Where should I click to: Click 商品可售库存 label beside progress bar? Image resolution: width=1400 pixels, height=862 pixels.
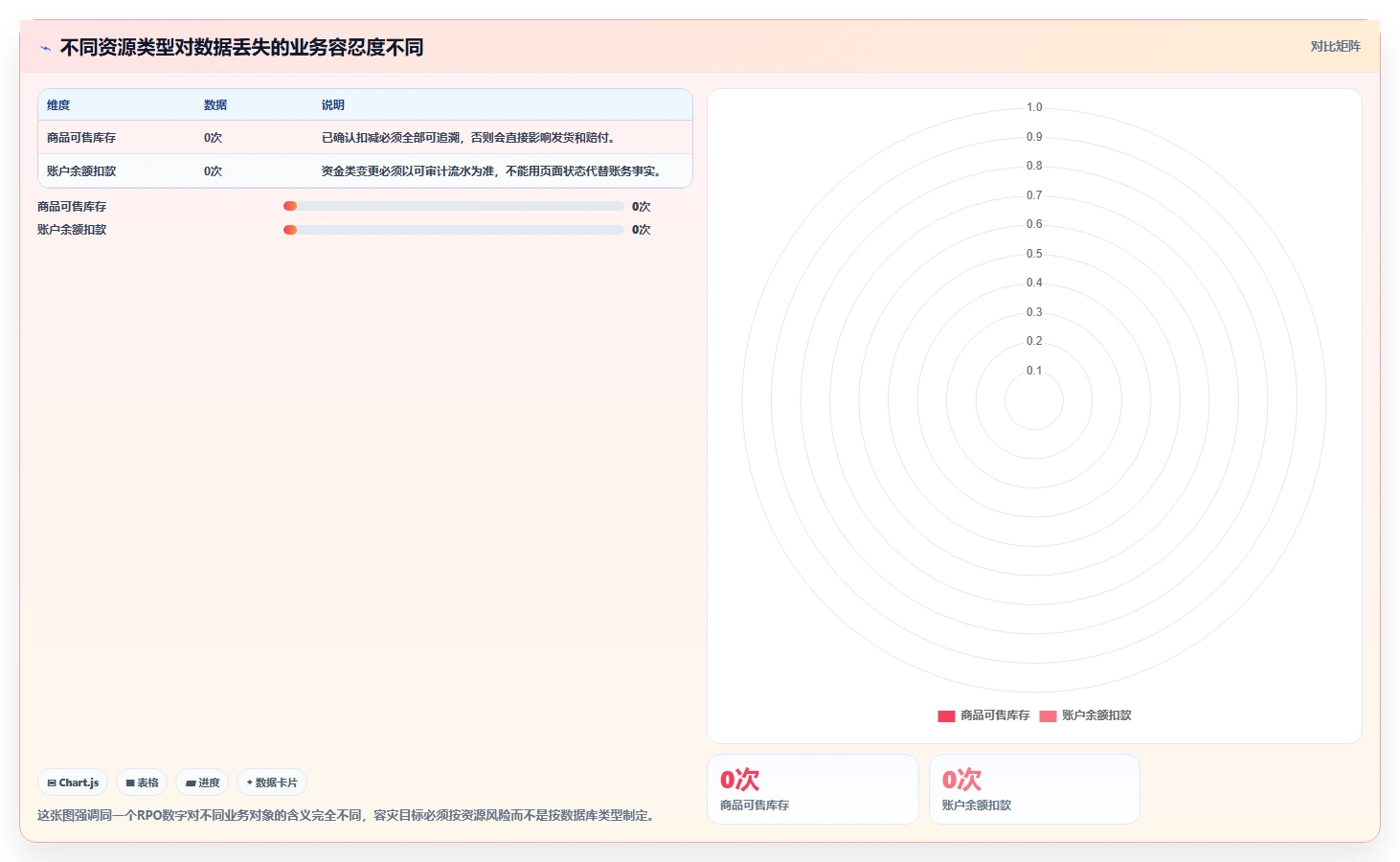(x=72, y=207)
